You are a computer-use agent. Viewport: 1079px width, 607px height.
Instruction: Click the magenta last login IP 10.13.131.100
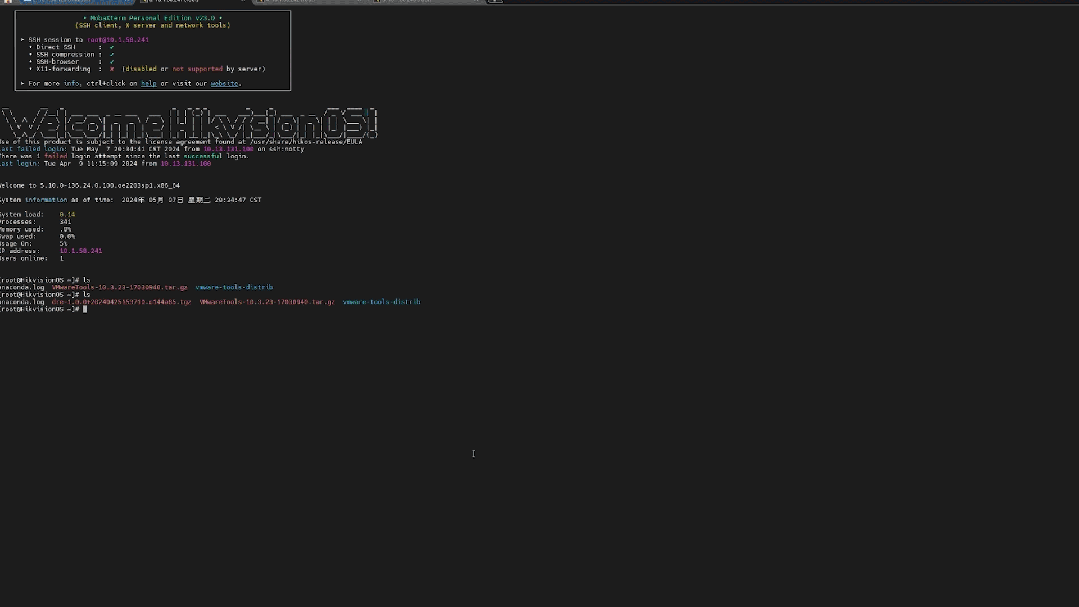pos(186,164)
